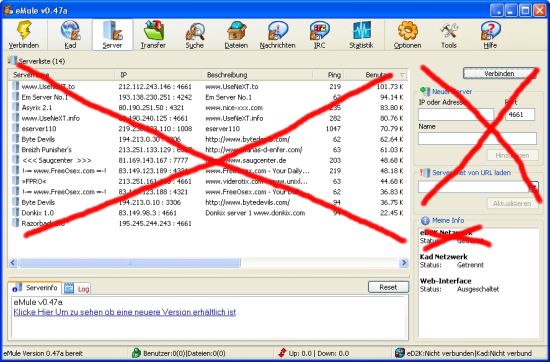The image size is (550, 362).
Task: Sort by the Ping column header
Action: tap(328, 75)
